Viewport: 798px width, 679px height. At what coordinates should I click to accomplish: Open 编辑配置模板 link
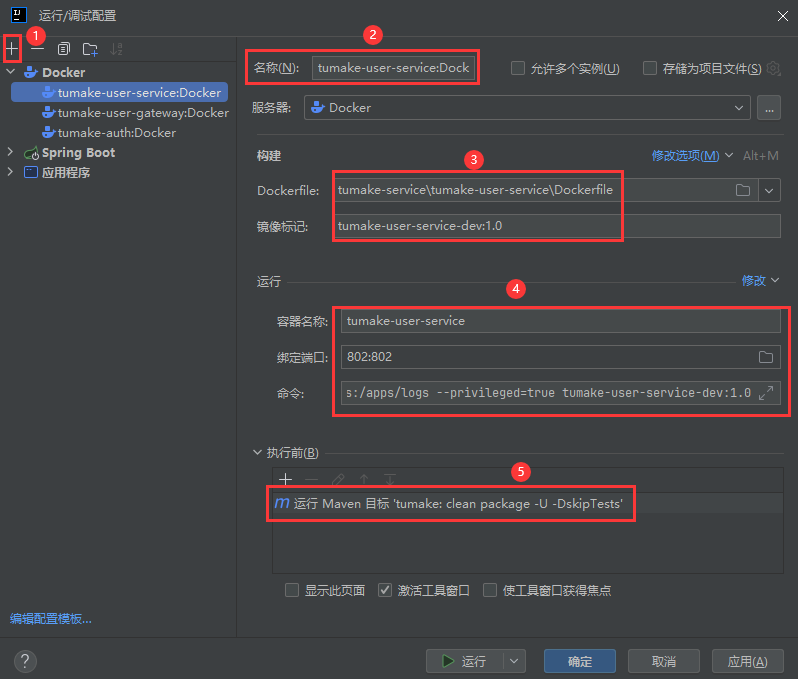[x=51, y=619]
